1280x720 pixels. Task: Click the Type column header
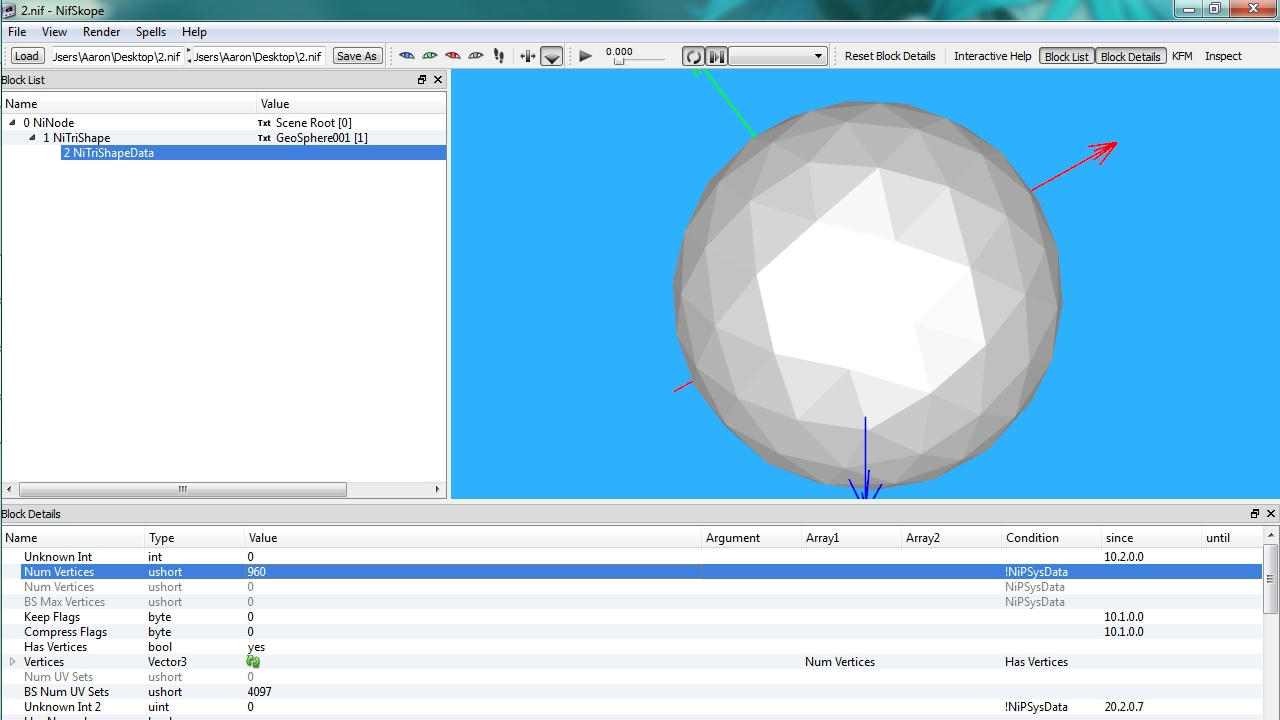(195, 538)
